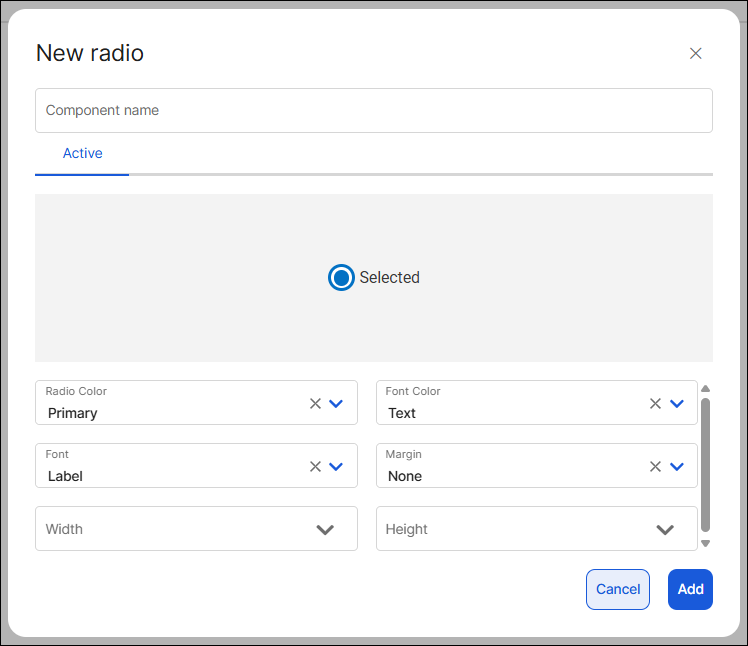
Task: Clear the Margin field value
Action: (655, 467)
